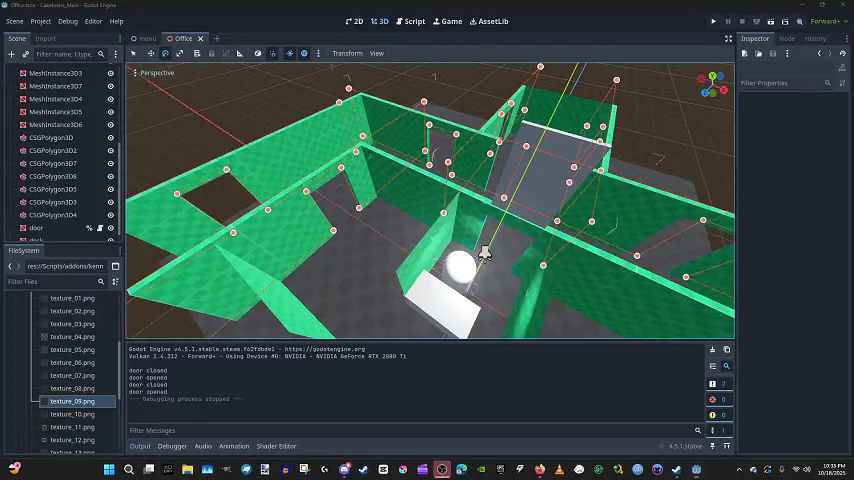Viewport: 854px width, 480px height.
Task: Open the Project menu
Action: [x=40, y=21]
